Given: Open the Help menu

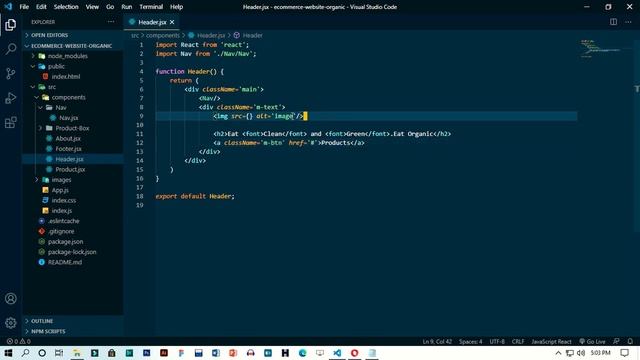Looking at the screenshot, I should tap(176, 7).
